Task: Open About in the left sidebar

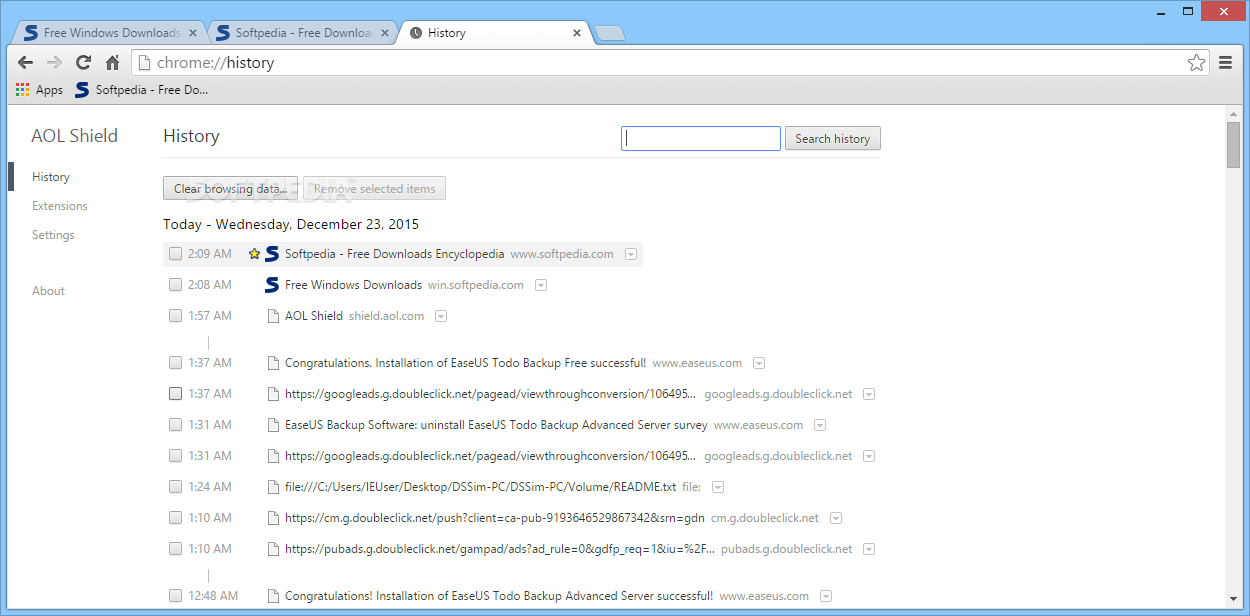Action: tap(48, 291)
